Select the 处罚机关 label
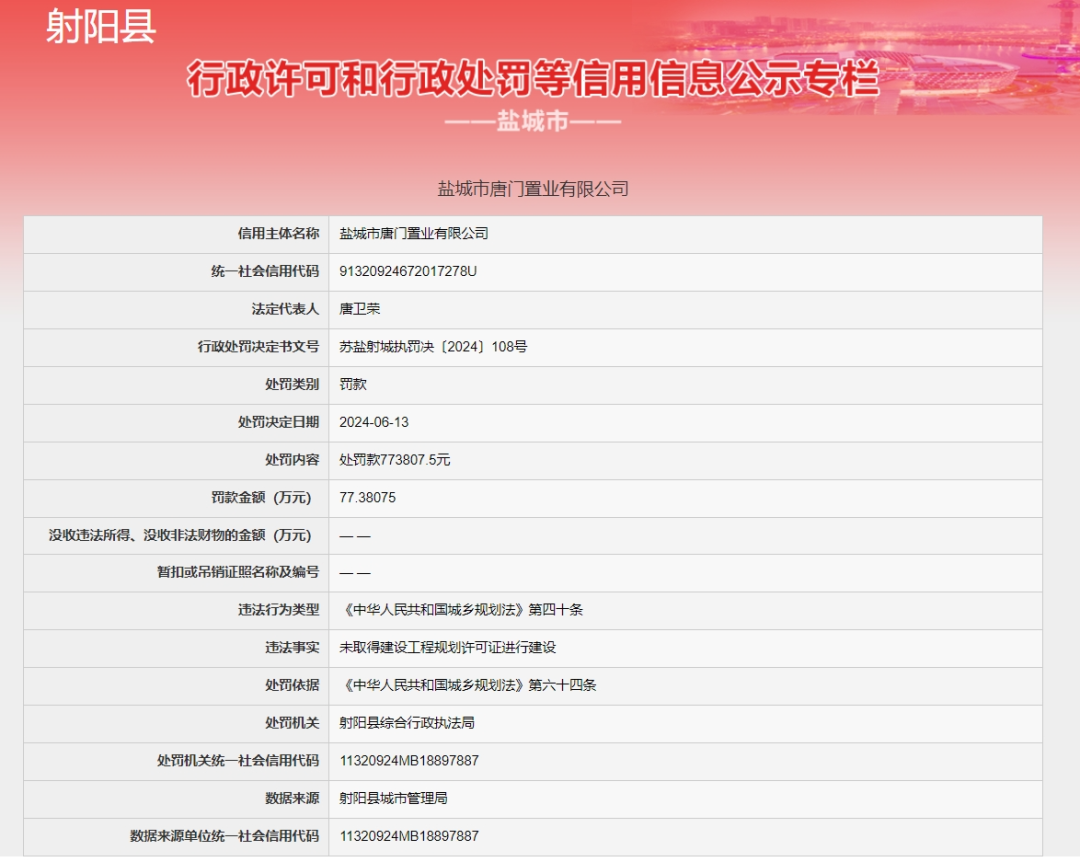The width and height of the screenshot is (1080, 862). (x=292, y=723)
